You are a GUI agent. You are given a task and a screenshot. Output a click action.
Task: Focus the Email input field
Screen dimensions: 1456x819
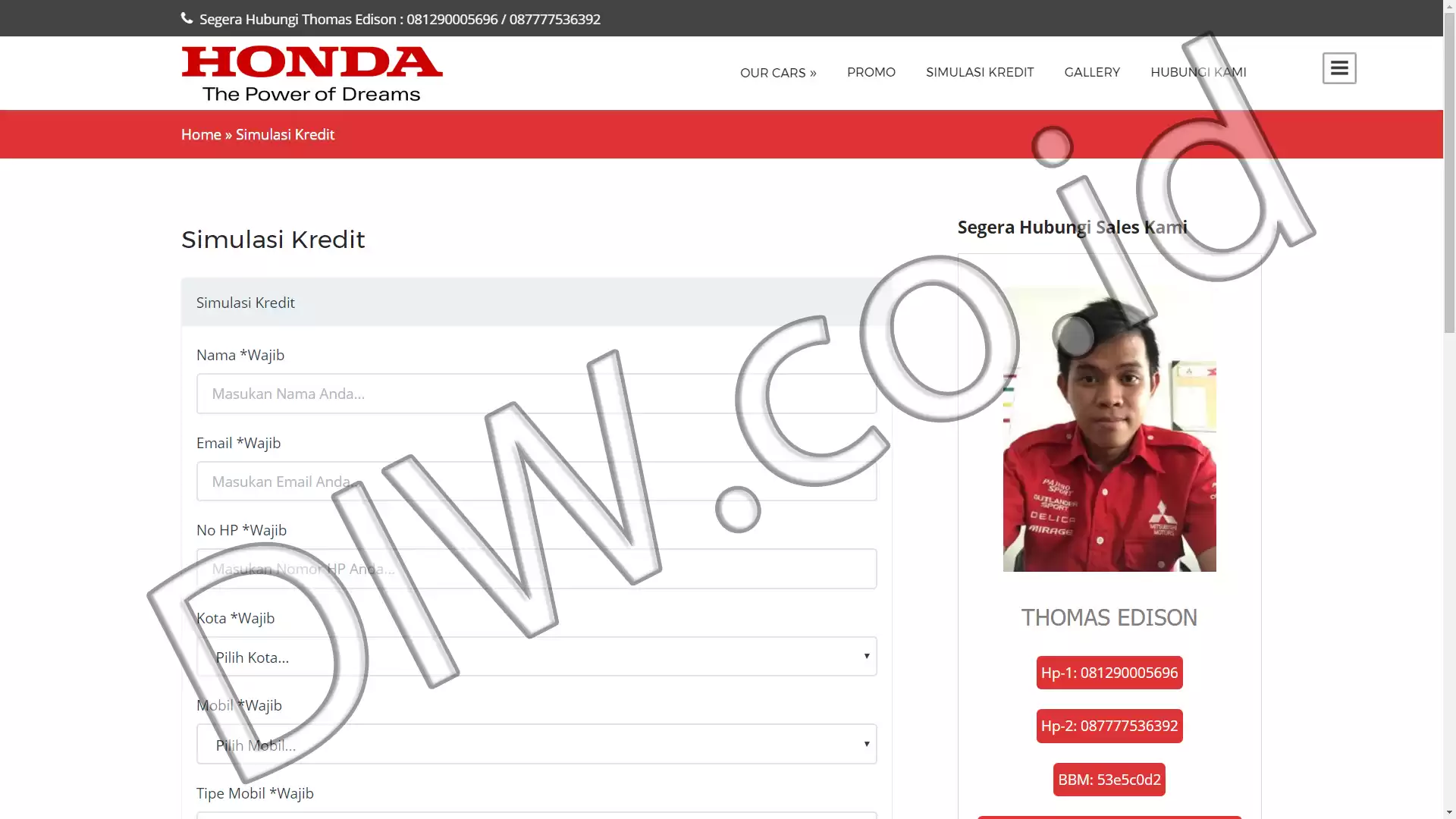coord(537,482)
